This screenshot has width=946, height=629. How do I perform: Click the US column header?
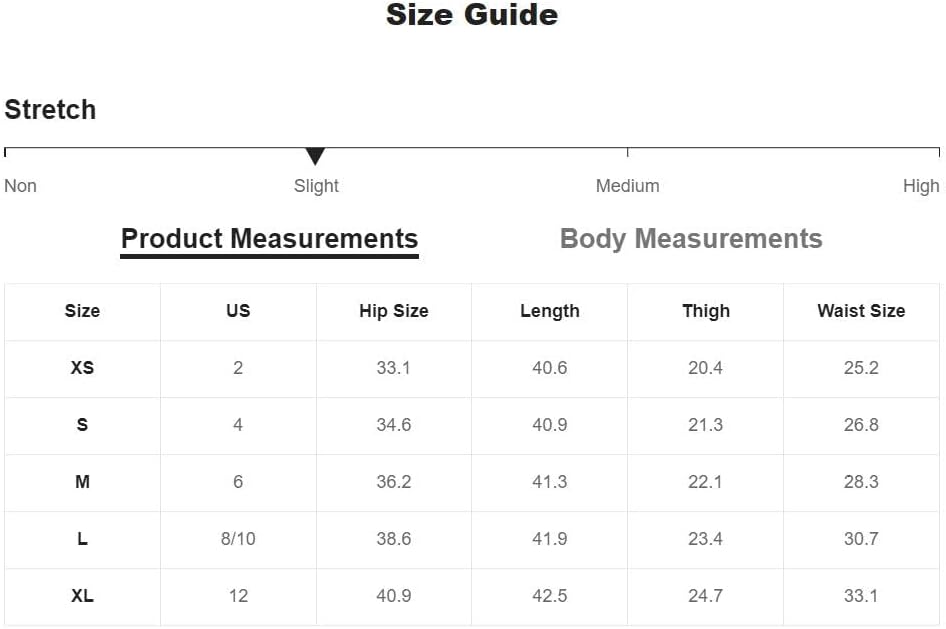(x=238, y=311)
